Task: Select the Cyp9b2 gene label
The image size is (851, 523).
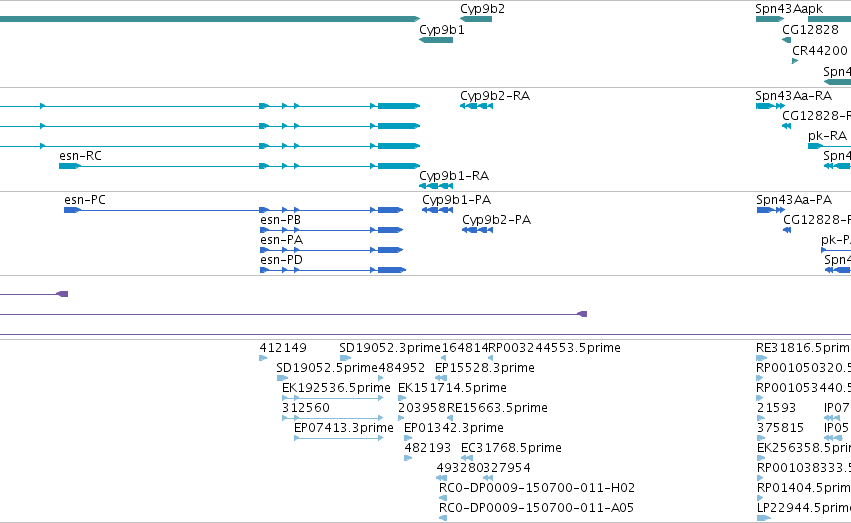Action: (x=482, y=9)
